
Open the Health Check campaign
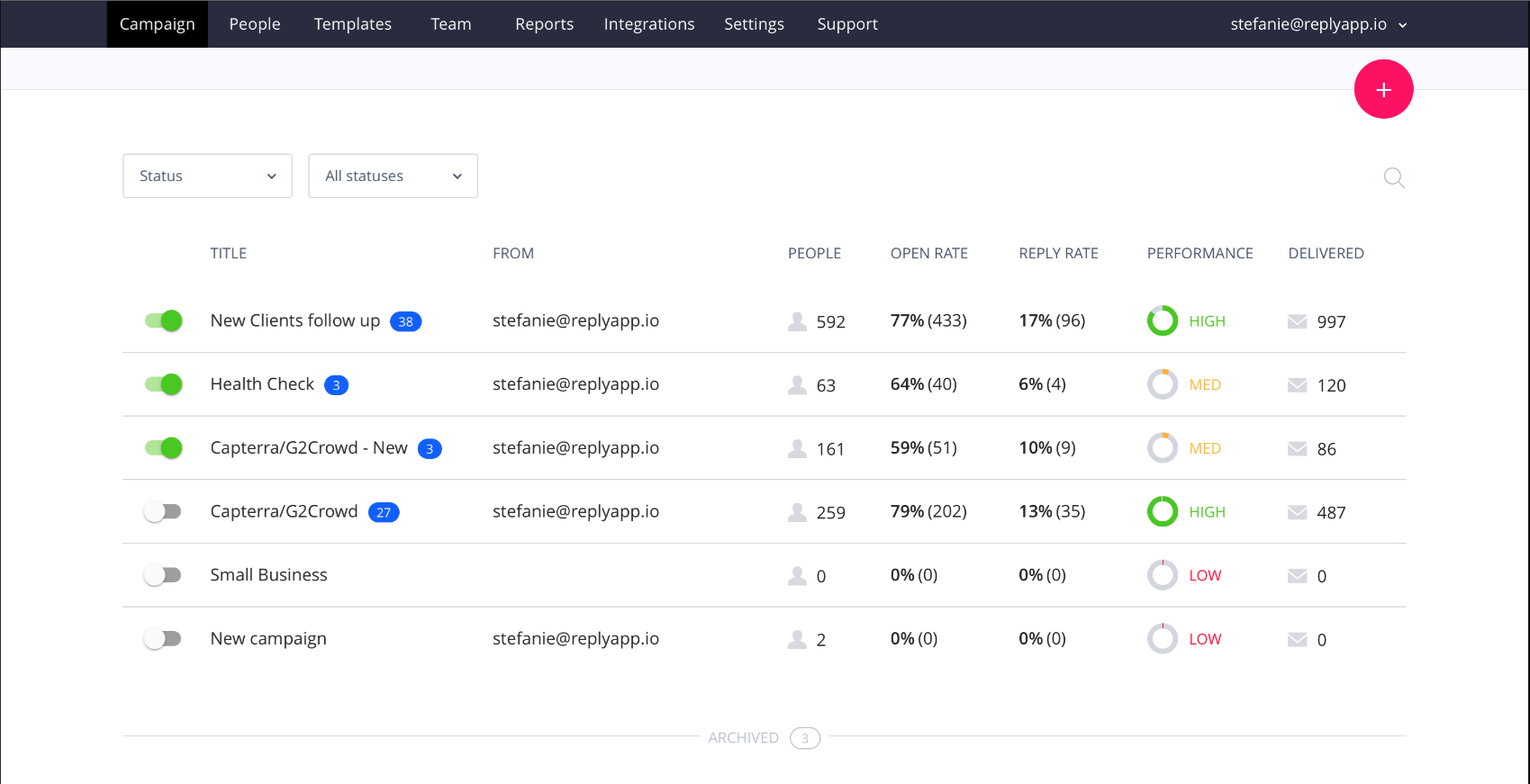(262, 384)
